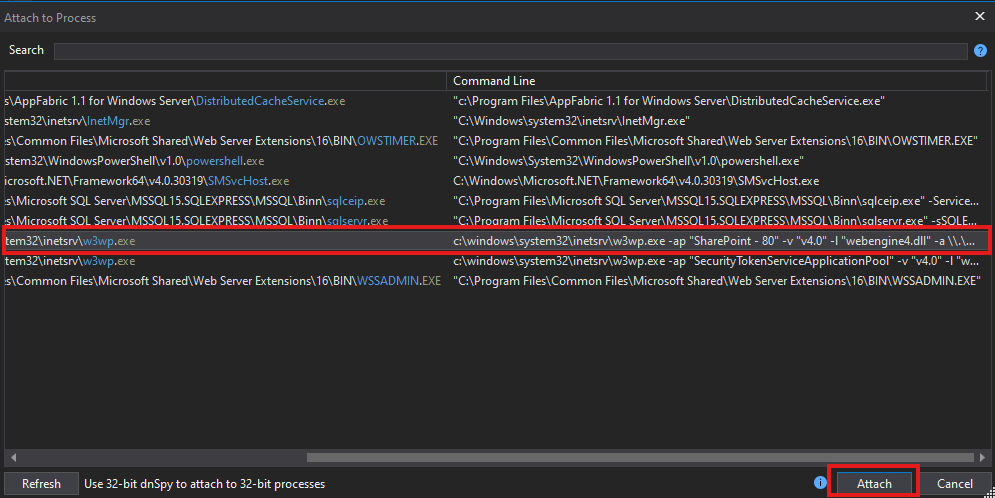995x498 pixels.
Task: Click the 32-bit dnSpy hint text
Action: click(204, 483)
